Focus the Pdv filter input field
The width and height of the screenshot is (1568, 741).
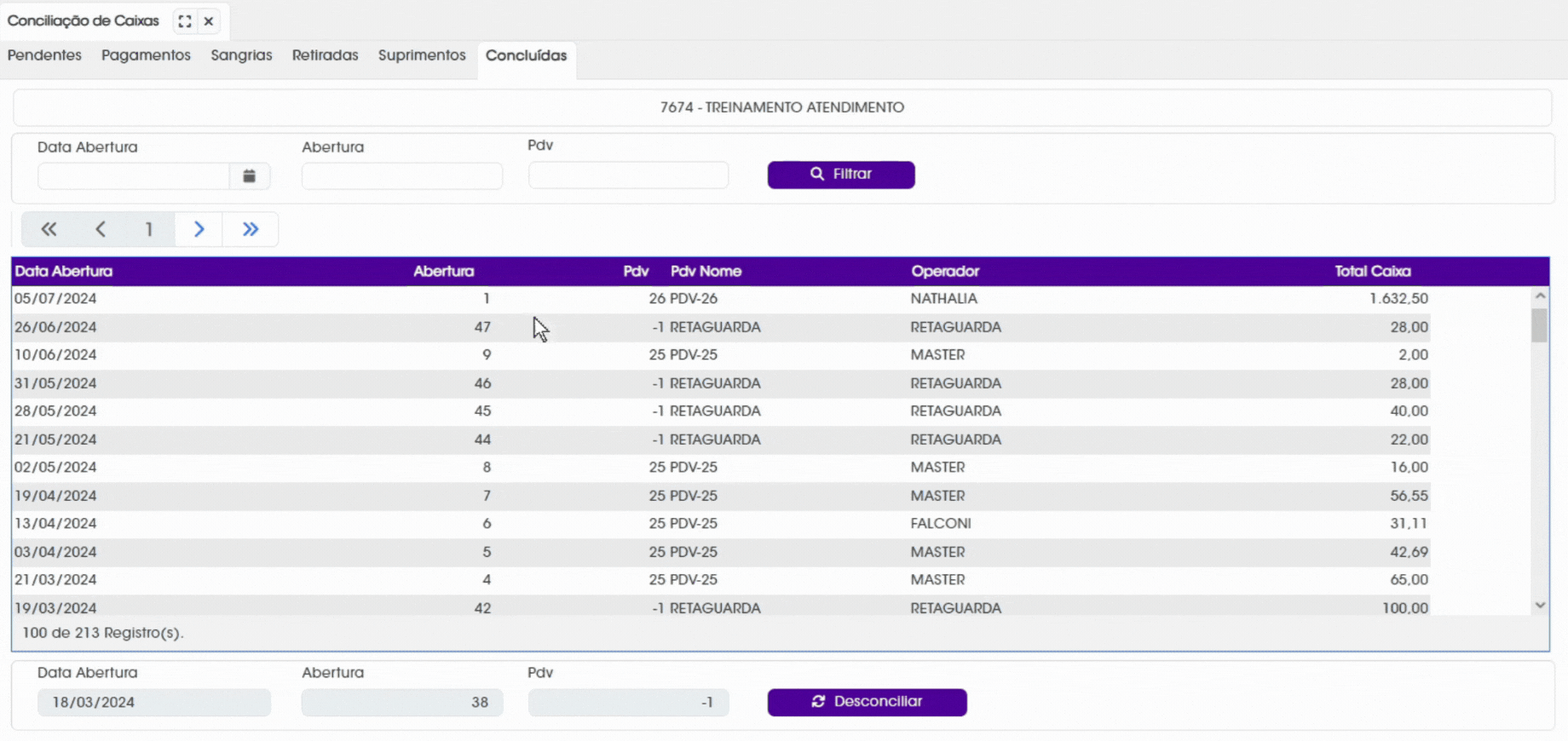(628, 175)
